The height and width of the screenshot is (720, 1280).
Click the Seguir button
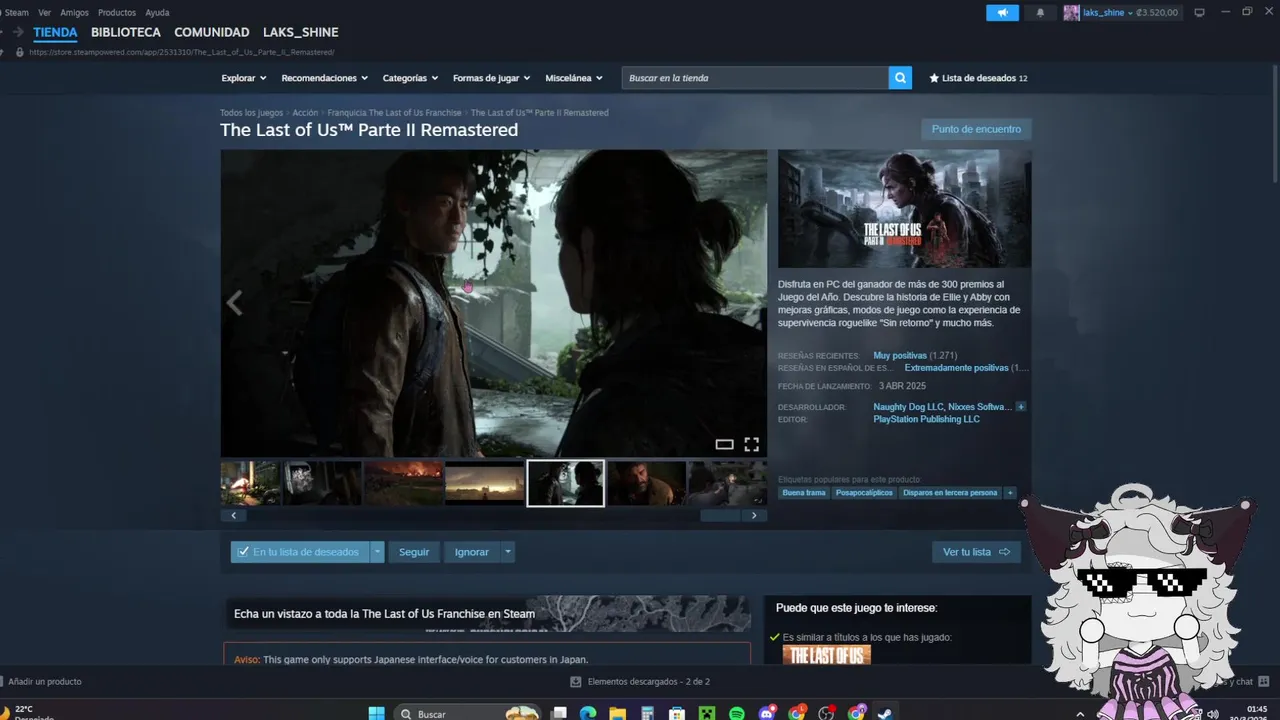[x=414, y=552]
